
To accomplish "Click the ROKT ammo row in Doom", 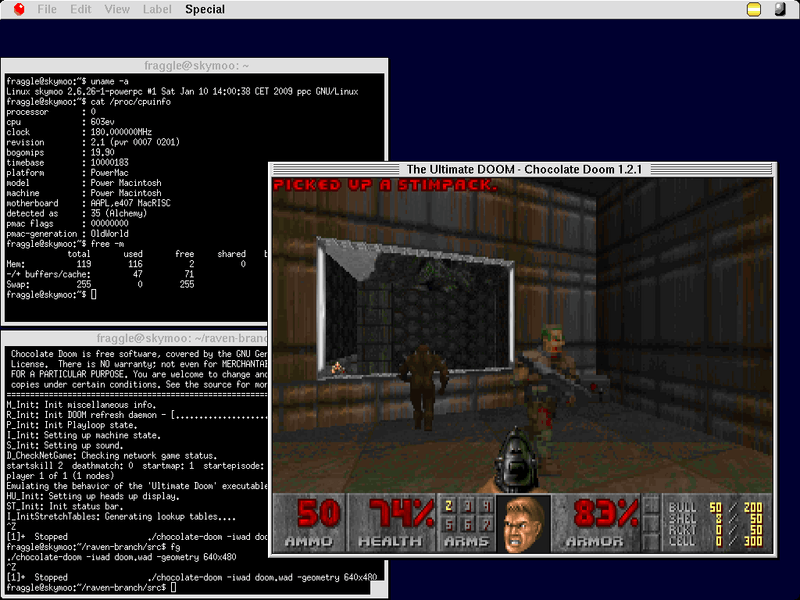I will pos(715,530).
